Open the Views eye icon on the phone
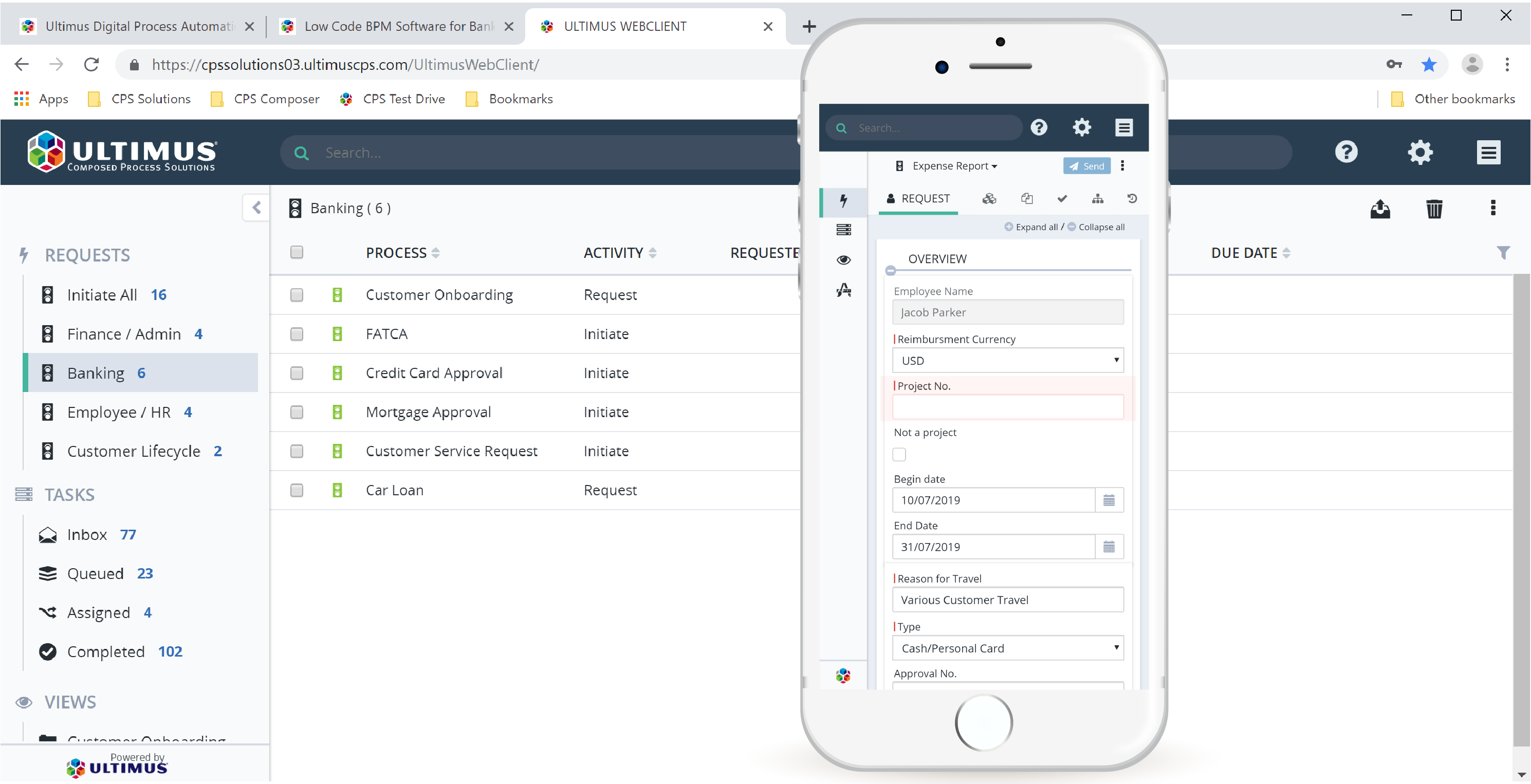1531x784 pixels. coord(843,260)
